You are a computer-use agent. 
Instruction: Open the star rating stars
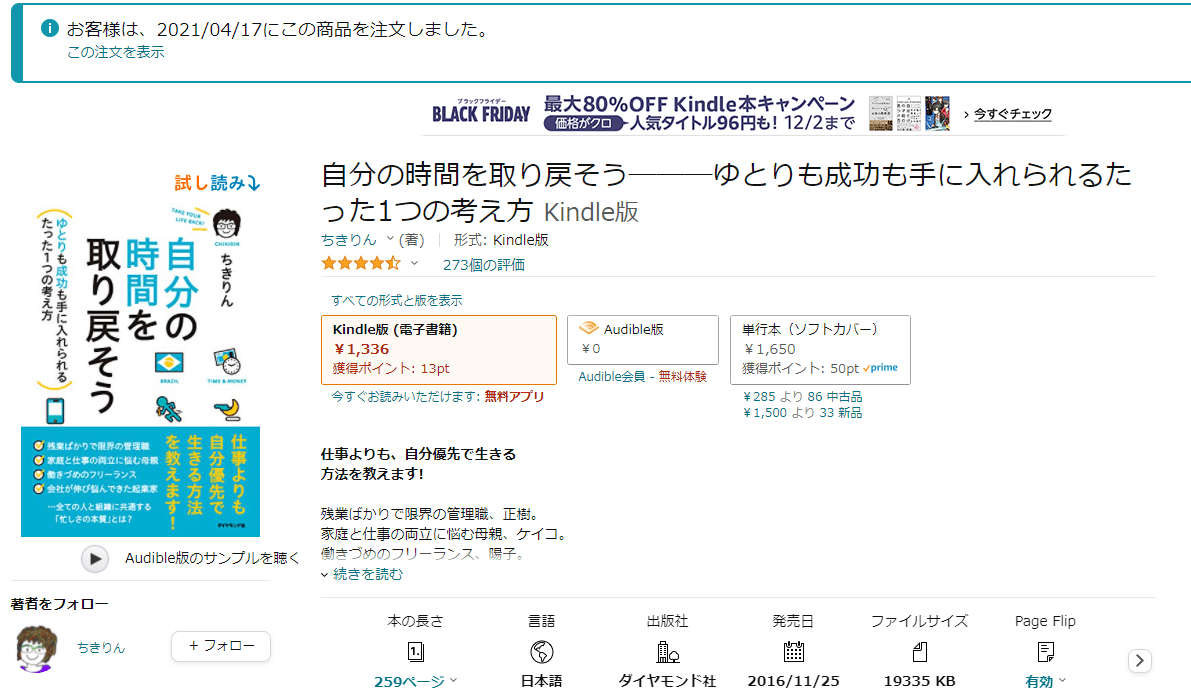click(360, 264)
